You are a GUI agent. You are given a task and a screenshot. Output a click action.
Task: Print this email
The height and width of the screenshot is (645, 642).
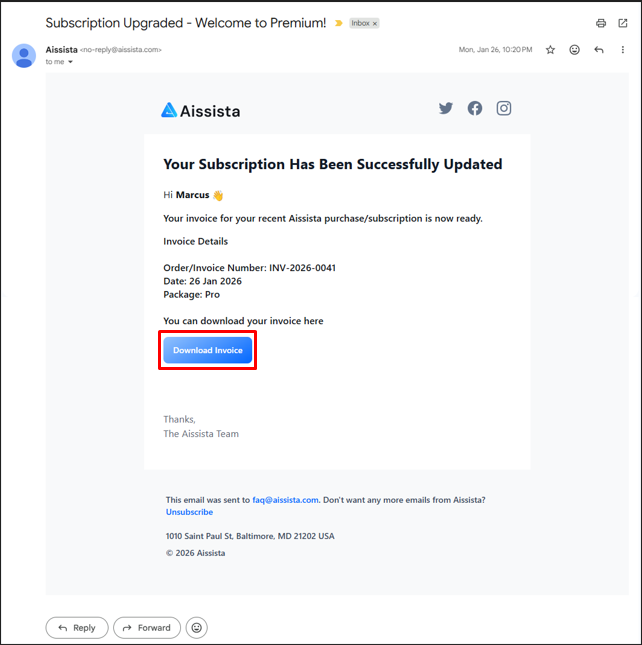pyautogui.click(x=600, y=23)
